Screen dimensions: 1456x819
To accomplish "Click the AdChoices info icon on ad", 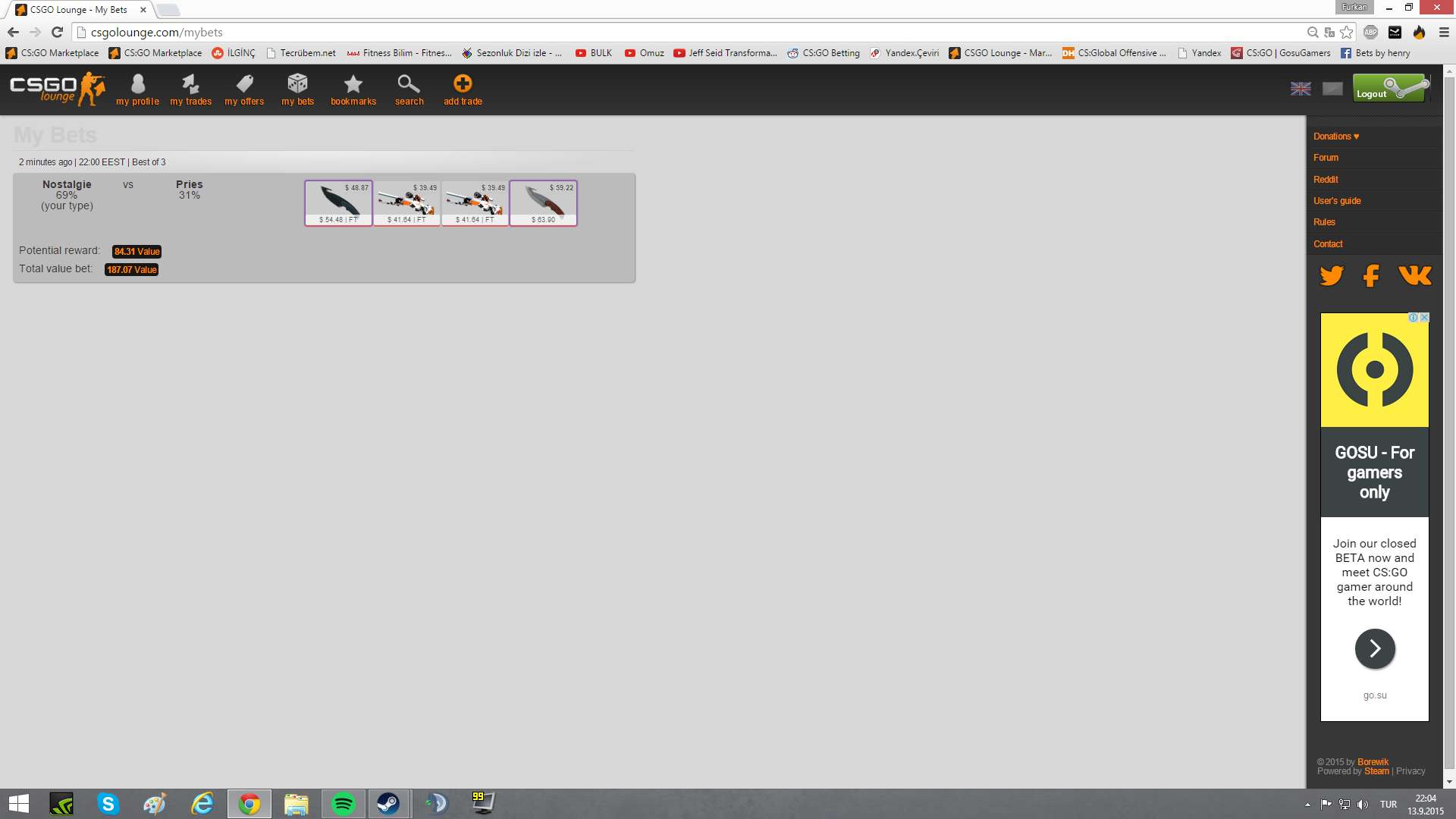I will 1414,318.
